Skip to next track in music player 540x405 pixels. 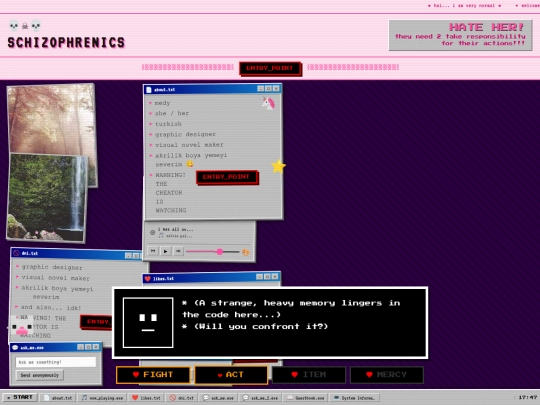178,251
